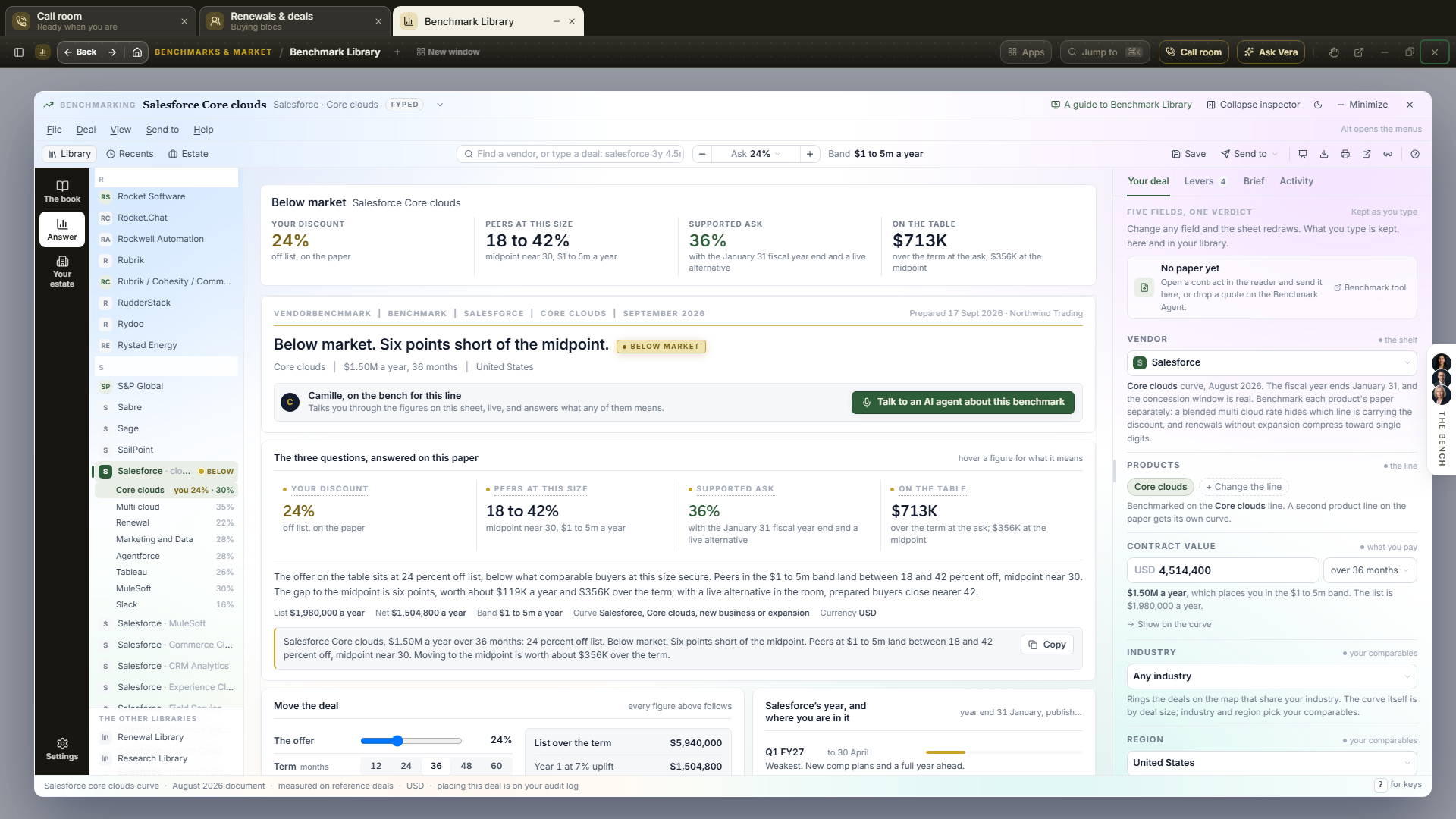Switch to the Levers tab
This screenshot has height=819, width=1456.
coord(1205,181)
